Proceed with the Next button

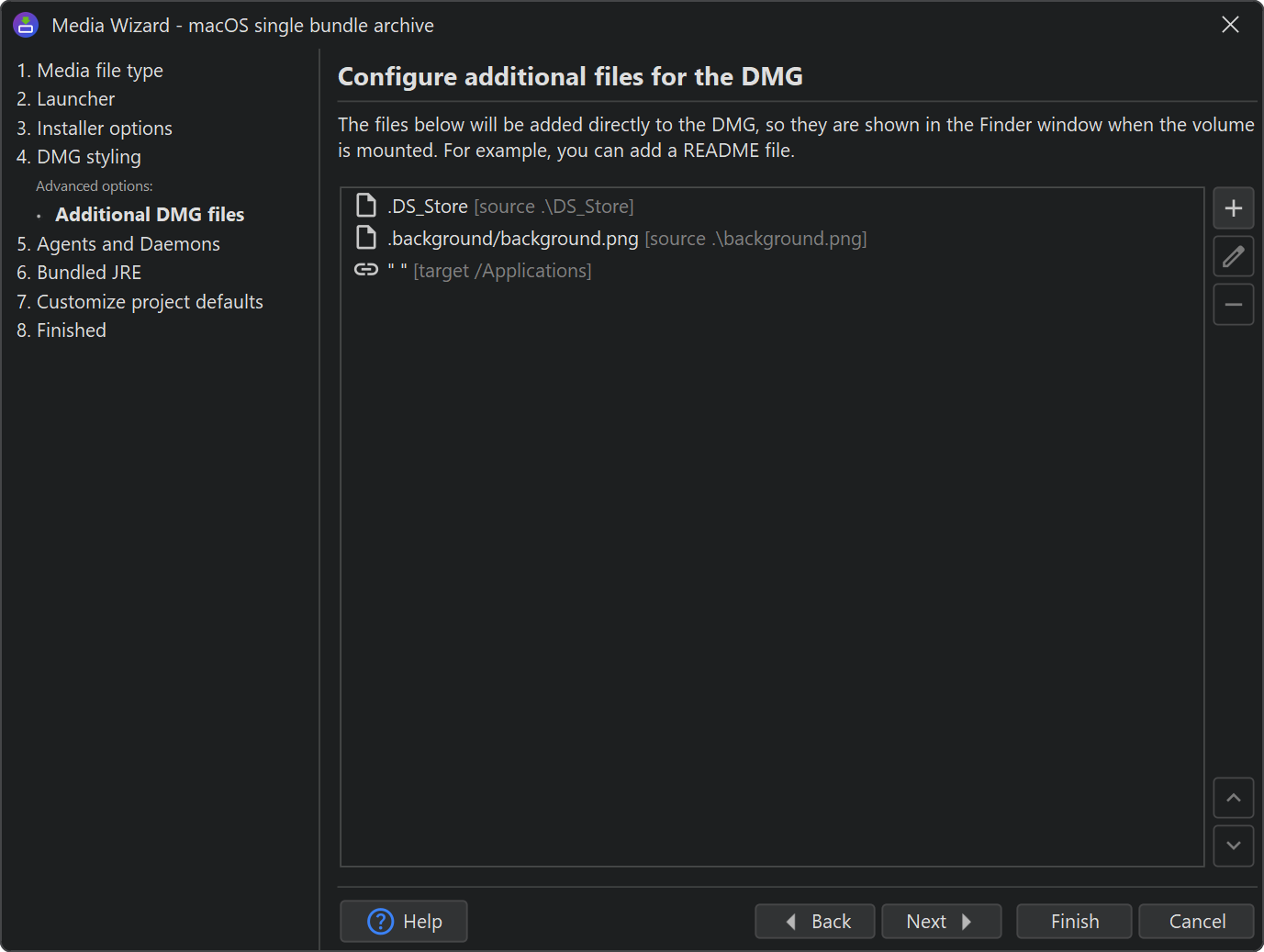[940, 921]
